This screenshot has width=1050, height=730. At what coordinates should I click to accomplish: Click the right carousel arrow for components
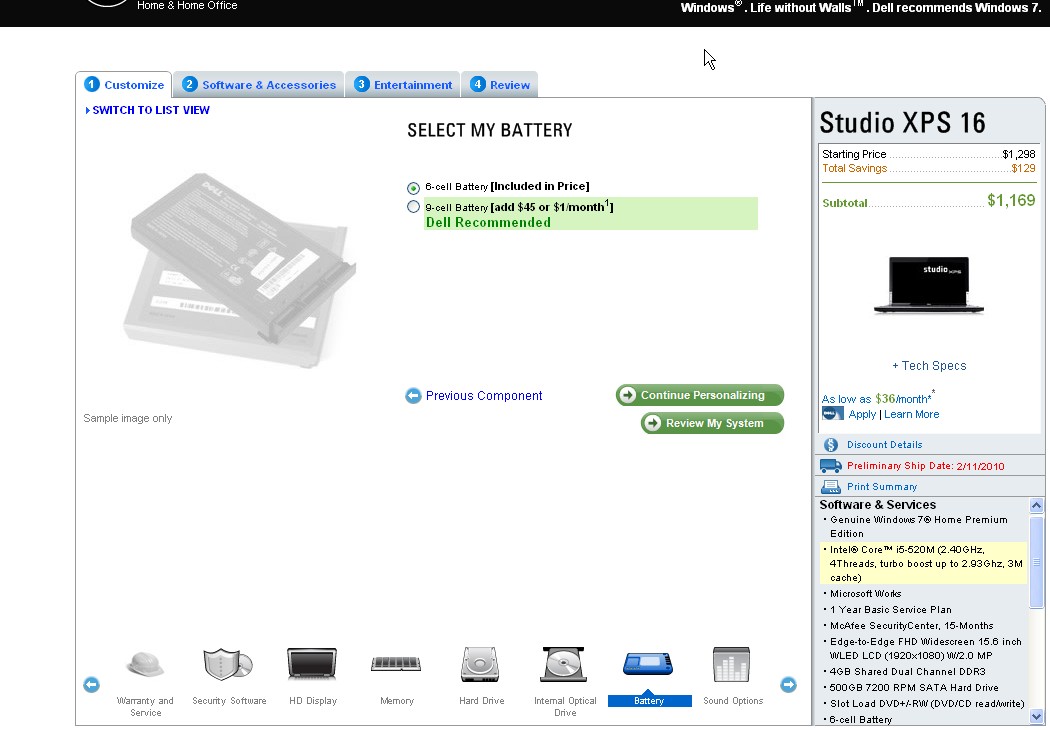[x=788, y=684]
